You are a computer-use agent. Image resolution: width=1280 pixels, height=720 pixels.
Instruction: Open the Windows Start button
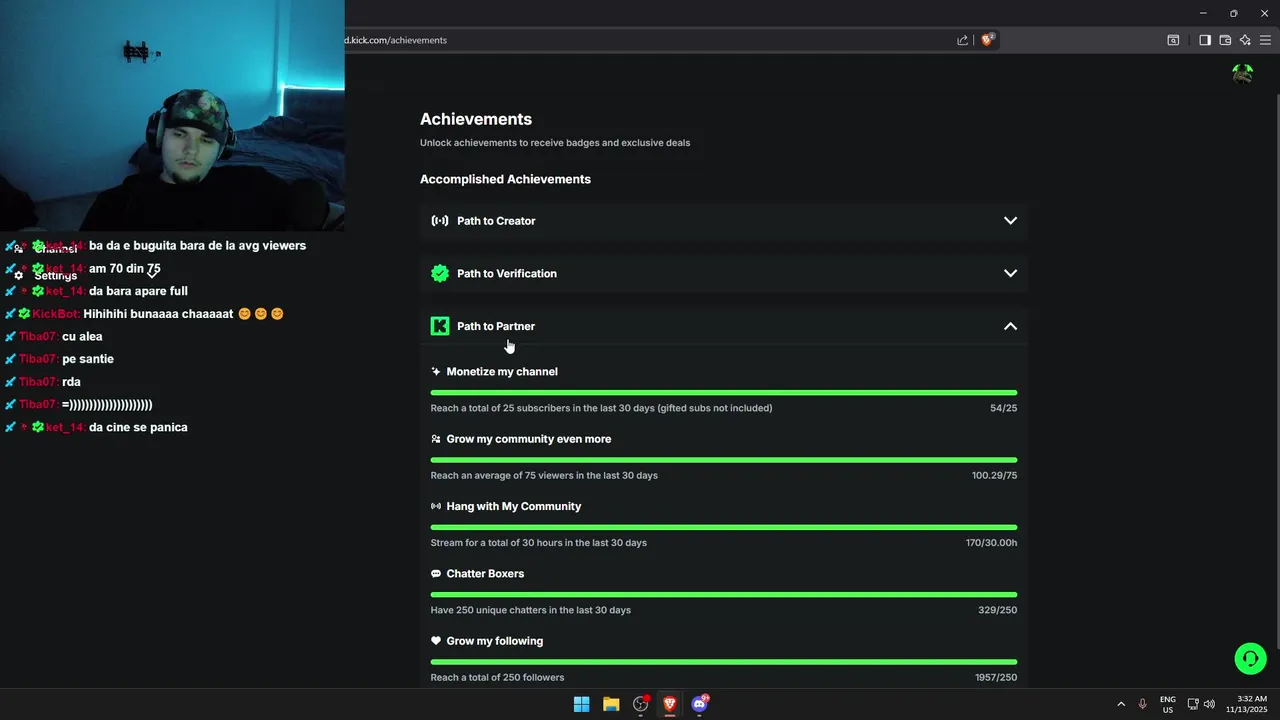click(581, 704)
